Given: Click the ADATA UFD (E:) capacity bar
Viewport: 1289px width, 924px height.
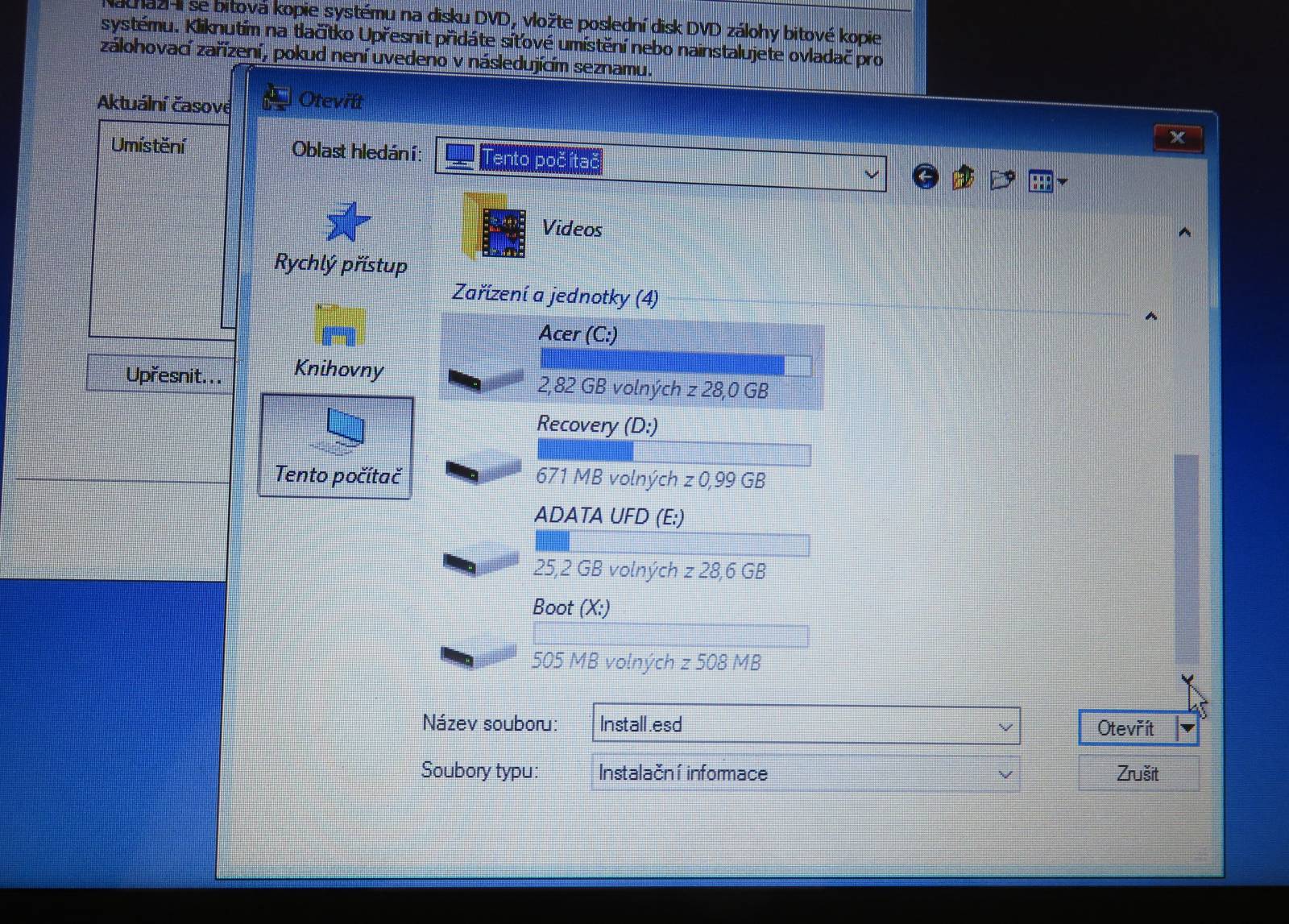Looking at the screenshot, I should coord(672,544).
